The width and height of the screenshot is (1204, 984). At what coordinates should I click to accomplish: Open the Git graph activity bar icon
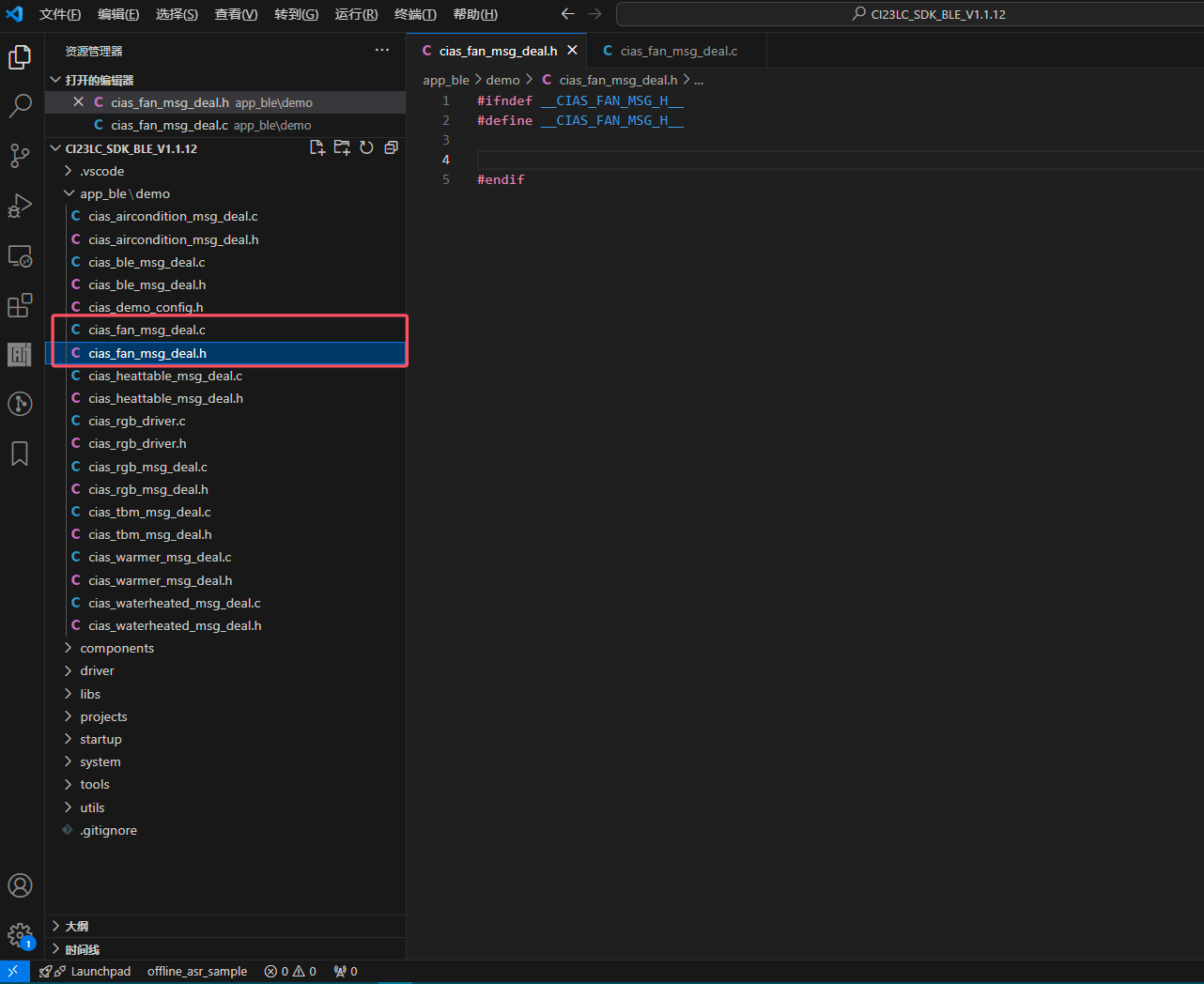(20, 404)
